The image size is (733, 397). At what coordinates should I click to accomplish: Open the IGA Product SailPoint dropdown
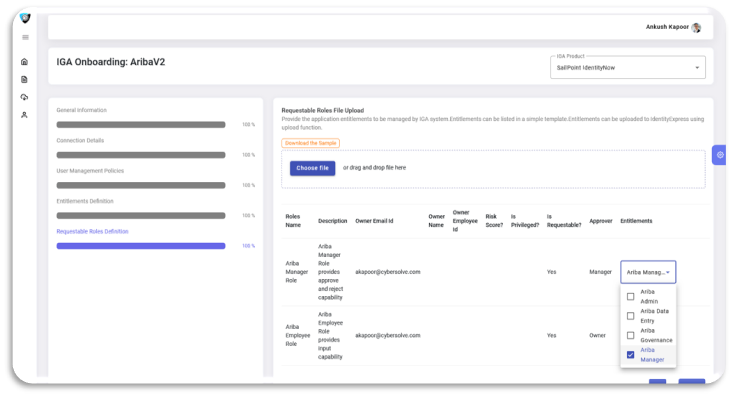(x=627, y=68)
